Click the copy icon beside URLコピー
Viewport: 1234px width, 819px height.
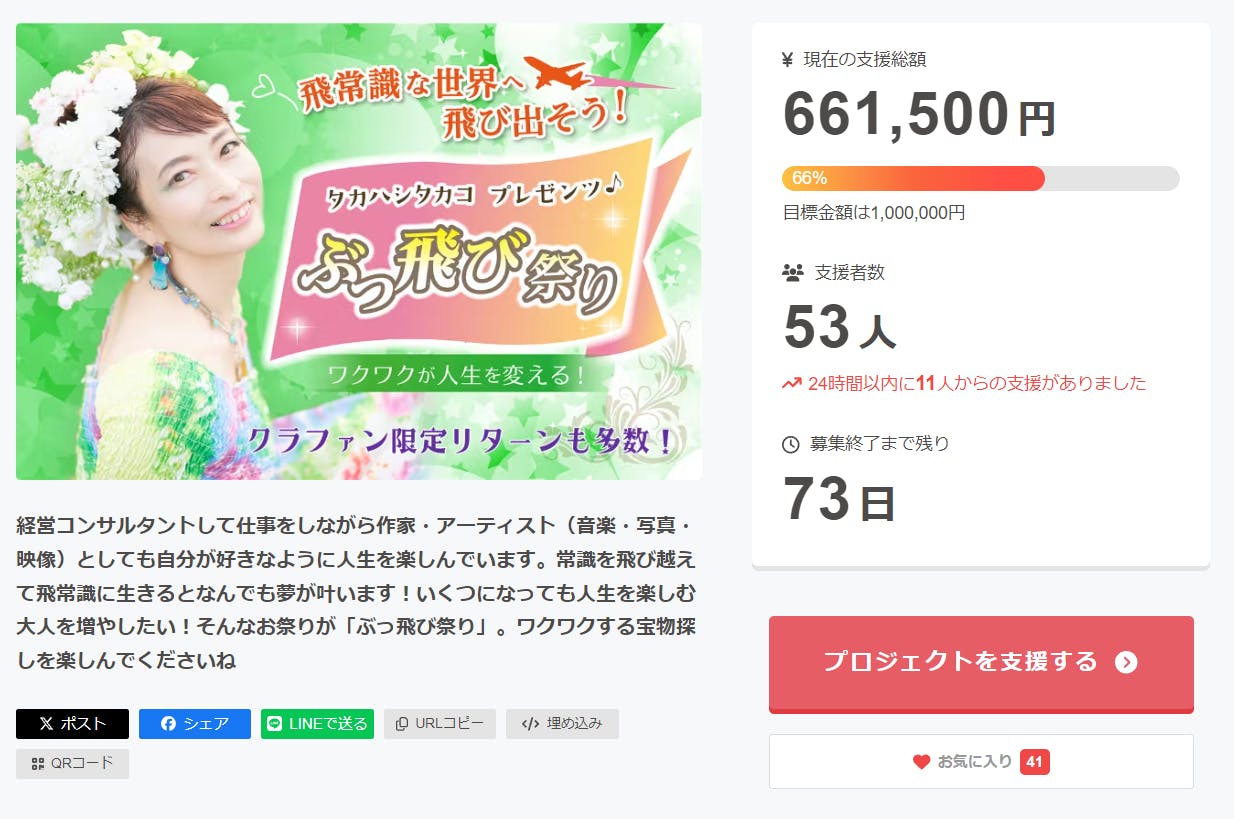tap(402, 724)
